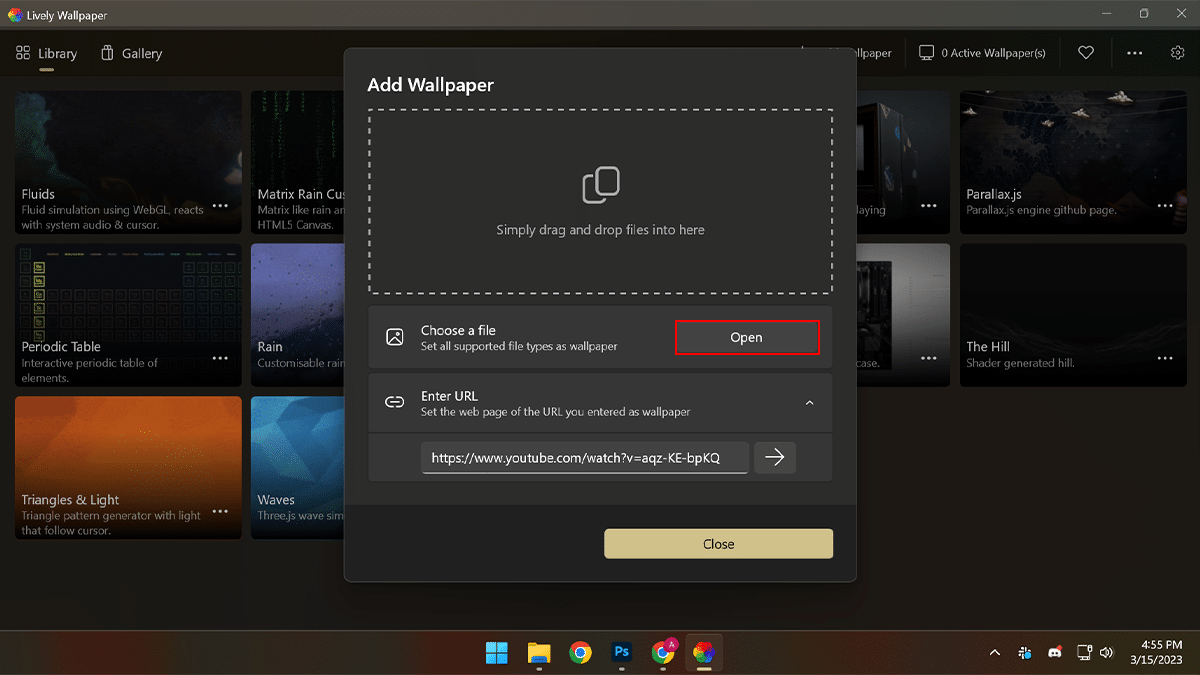
Task: Click the drag and drop files area
Action: pyautogui.click(x=600, y=202)
